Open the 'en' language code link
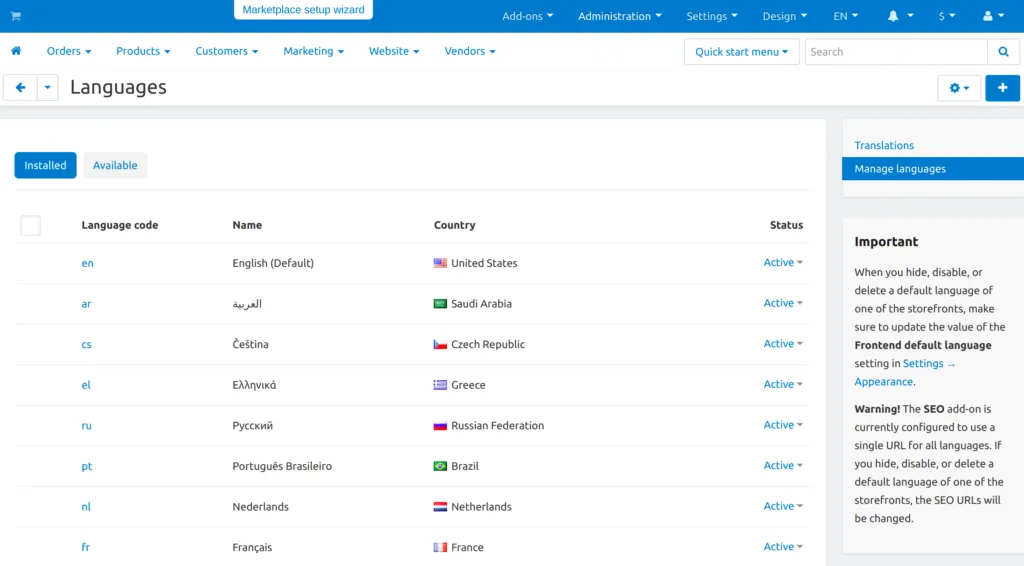The image size is (1024, 566). [x=88, y=263]
